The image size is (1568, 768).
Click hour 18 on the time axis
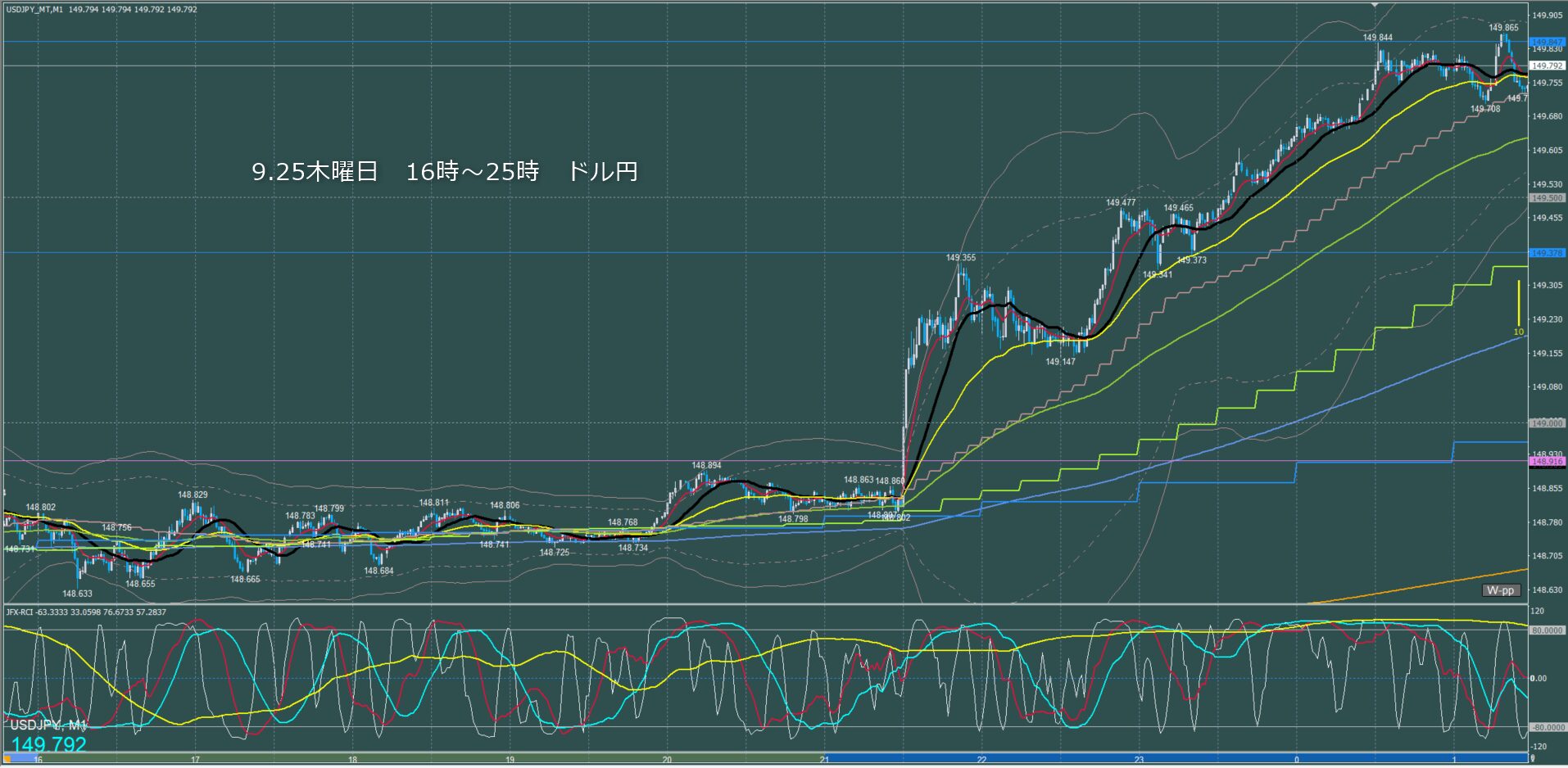coord(352,760)
